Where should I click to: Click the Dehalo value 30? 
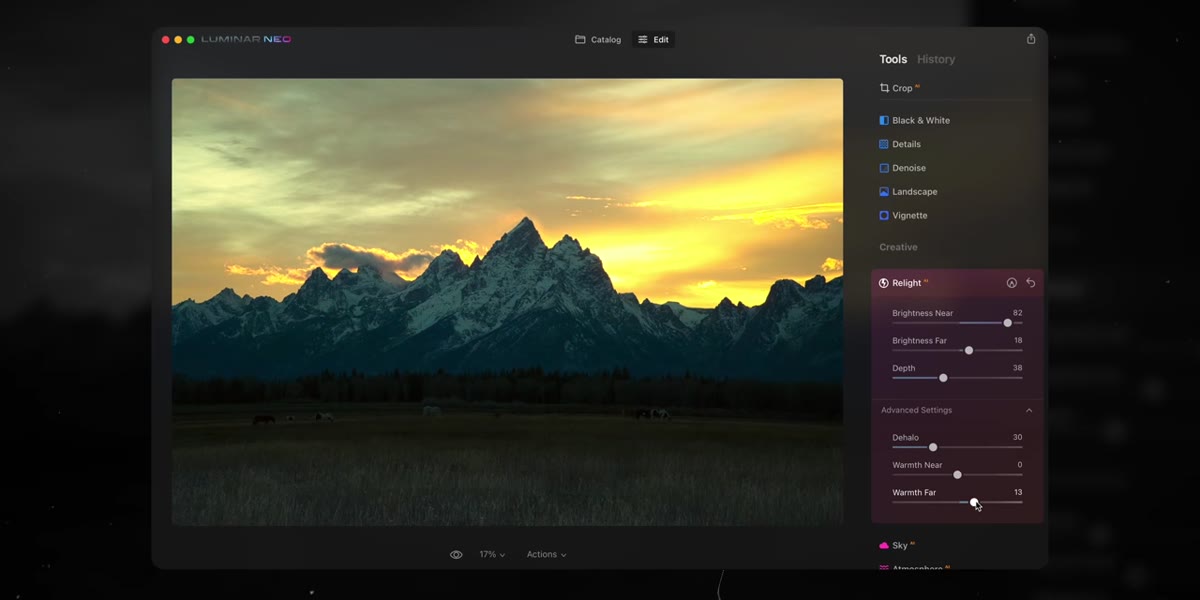pos(1017,437)
